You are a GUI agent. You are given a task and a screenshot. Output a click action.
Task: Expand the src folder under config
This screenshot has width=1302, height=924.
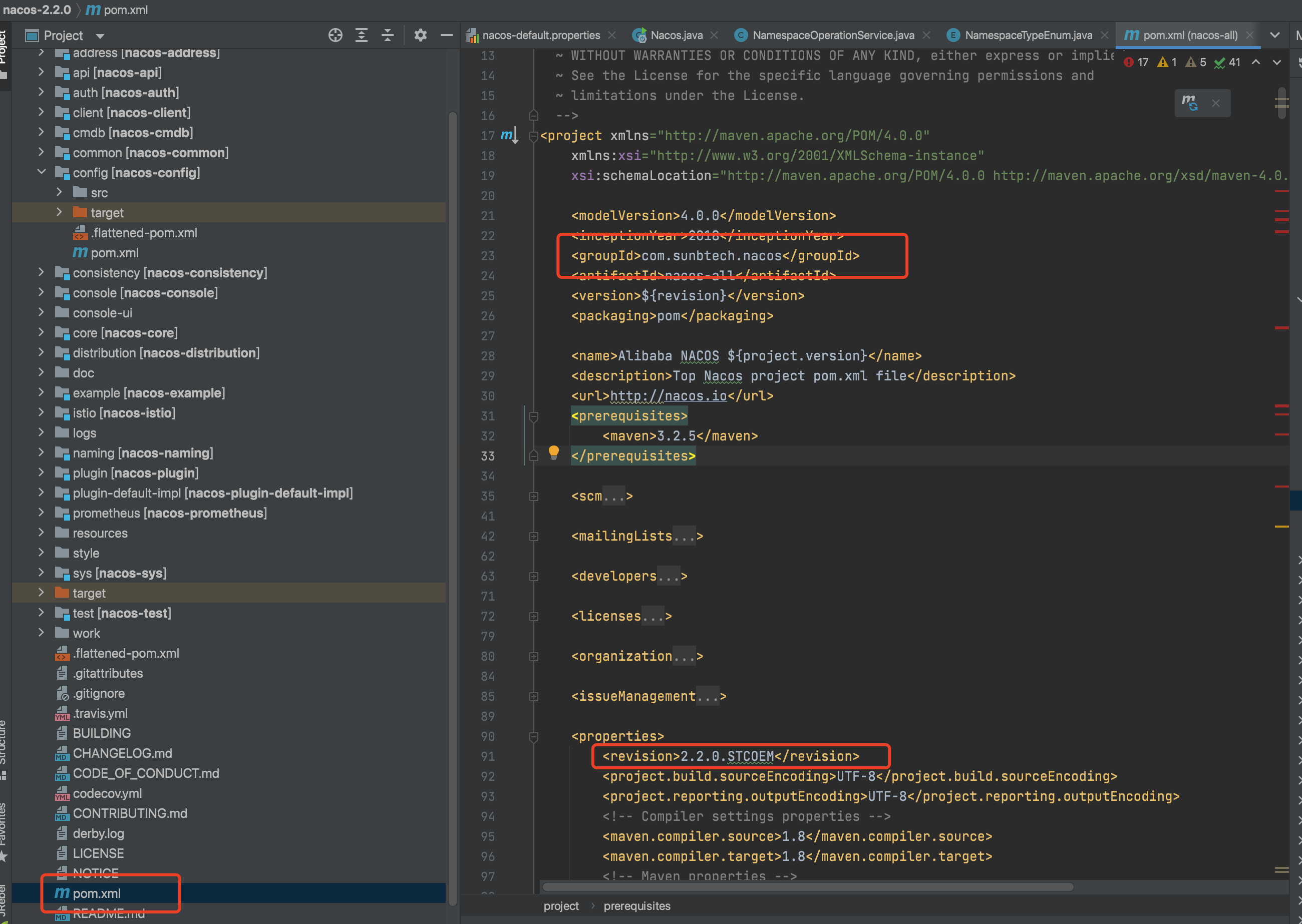[x=59, y=192]
